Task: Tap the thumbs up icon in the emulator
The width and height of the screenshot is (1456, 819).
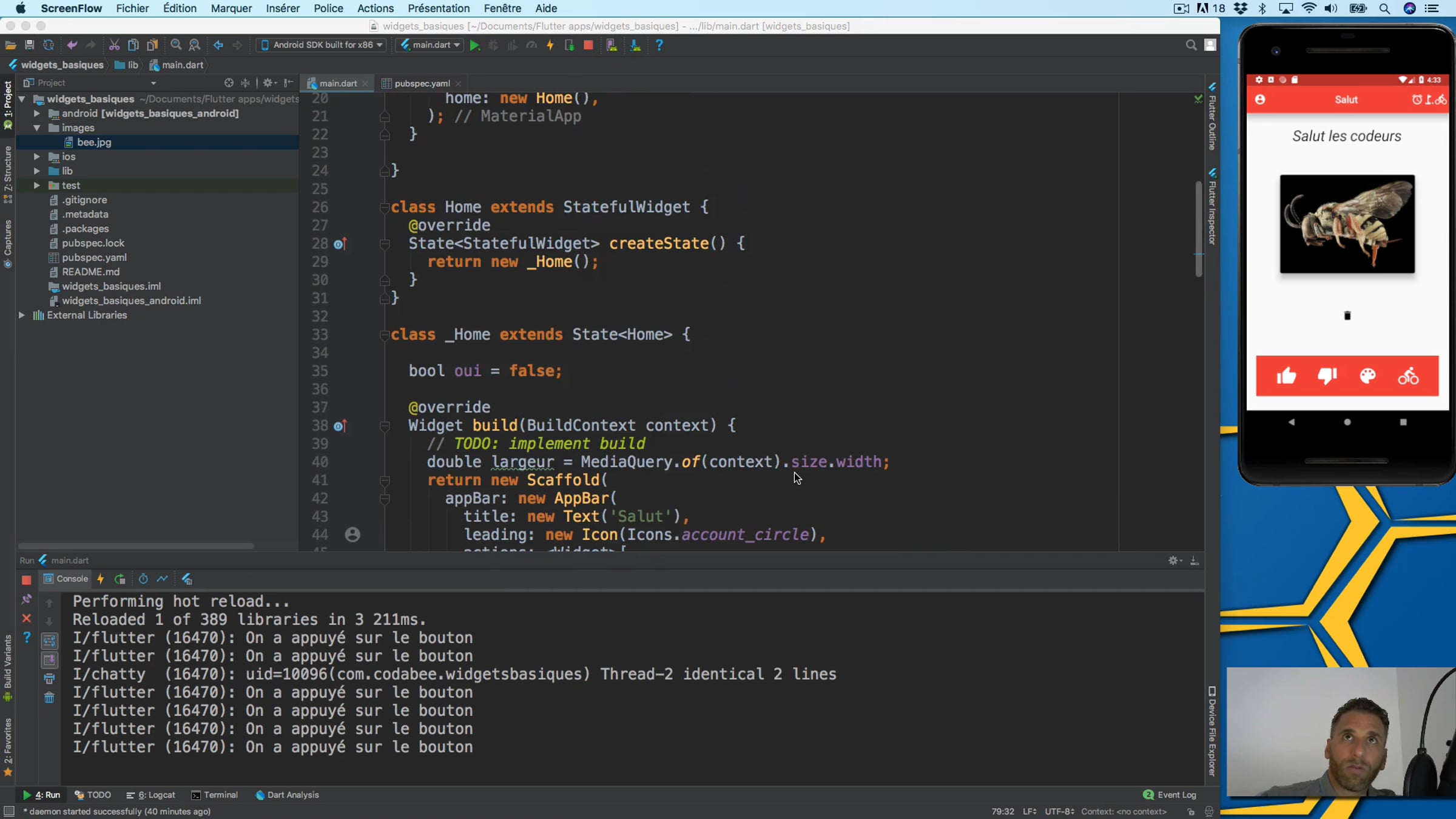Action: click(x=1286, y=376)
